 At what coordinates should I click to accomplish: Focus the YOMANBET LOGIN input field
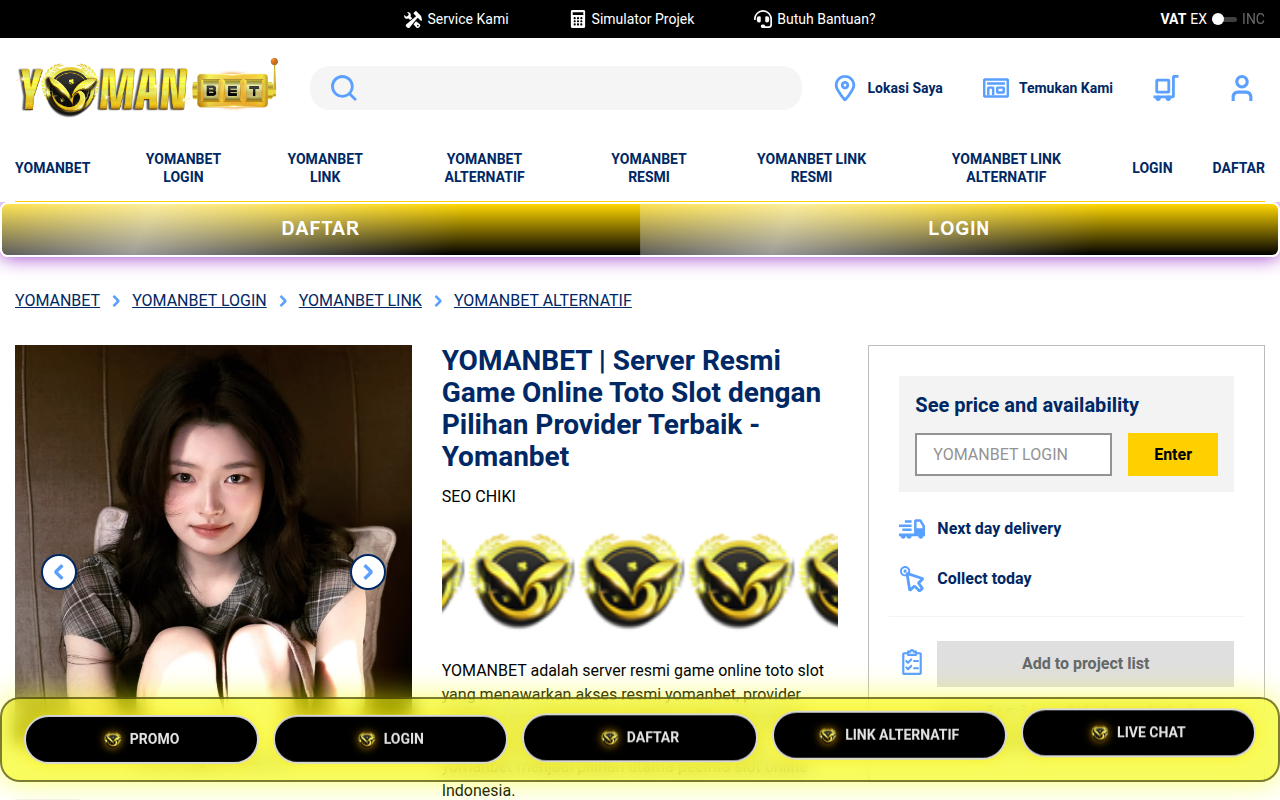point(1013,454)
